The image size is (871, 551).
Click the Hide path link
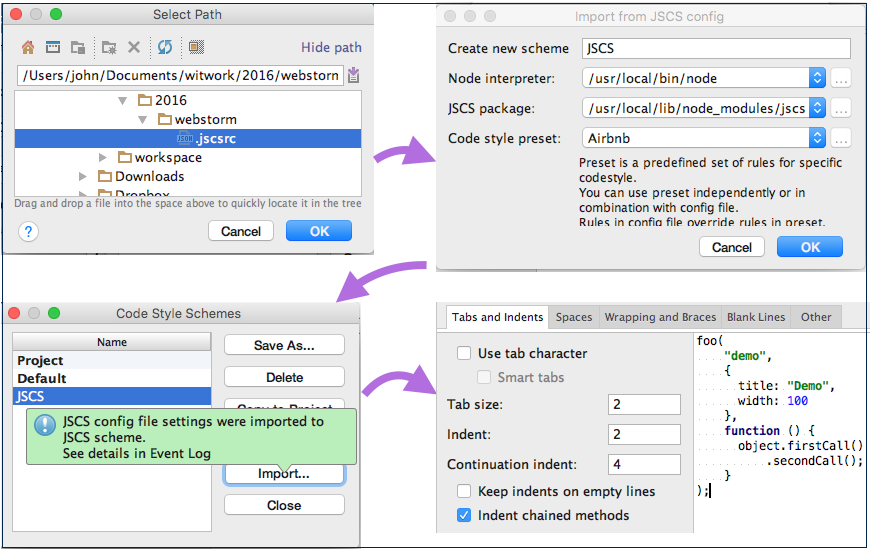coord(331,47)
